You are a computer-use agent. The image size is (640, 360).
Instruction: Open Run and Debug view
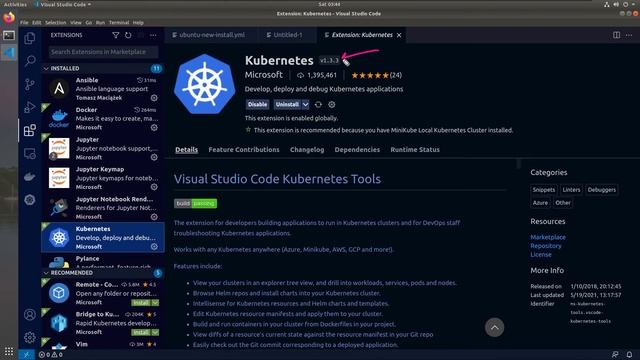[x=29, y=107]
